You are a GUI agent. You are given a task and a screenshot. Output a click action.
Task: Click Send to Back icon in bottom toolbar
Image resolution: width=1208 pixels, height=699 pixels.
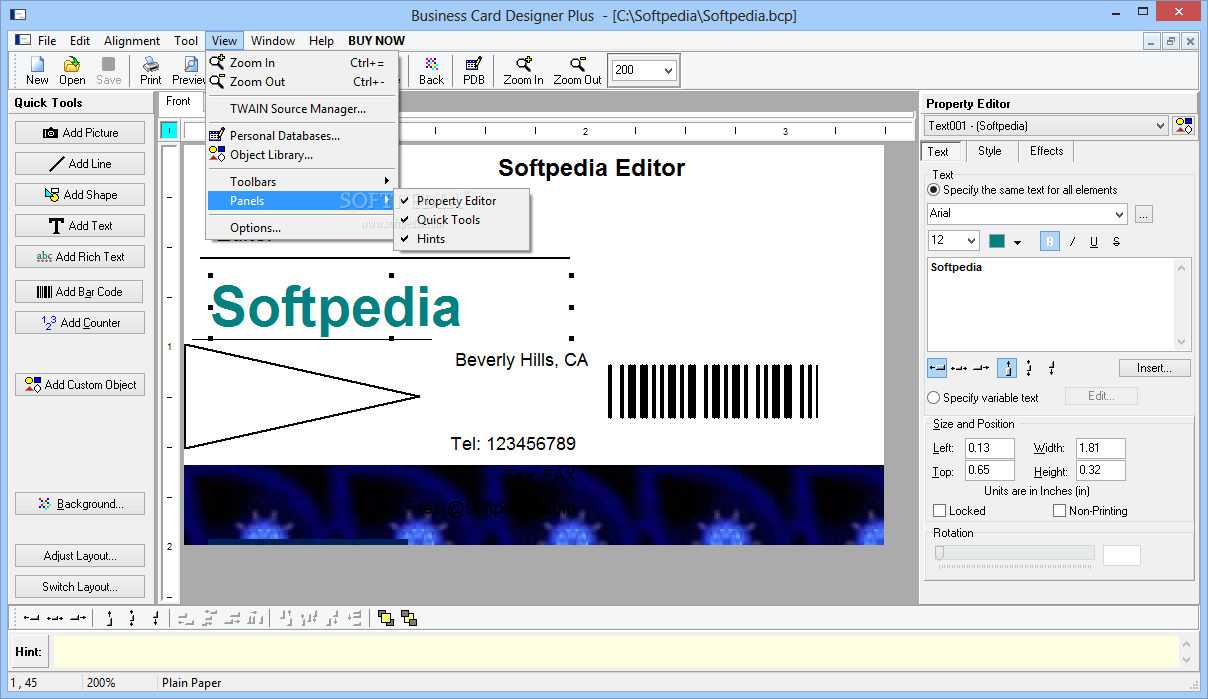(408, 618)
